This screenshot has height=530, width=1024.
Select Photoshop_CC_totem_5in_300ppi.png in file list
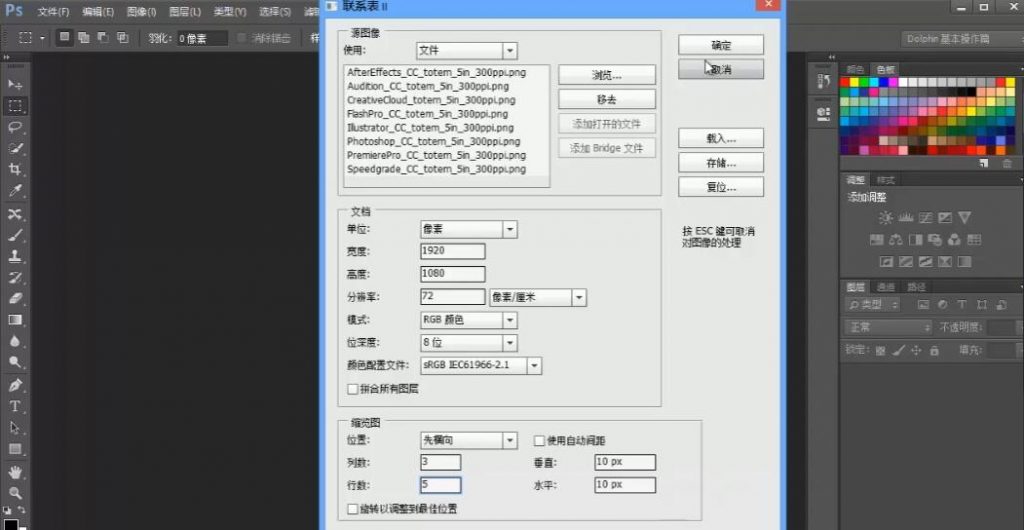point(434,142)
